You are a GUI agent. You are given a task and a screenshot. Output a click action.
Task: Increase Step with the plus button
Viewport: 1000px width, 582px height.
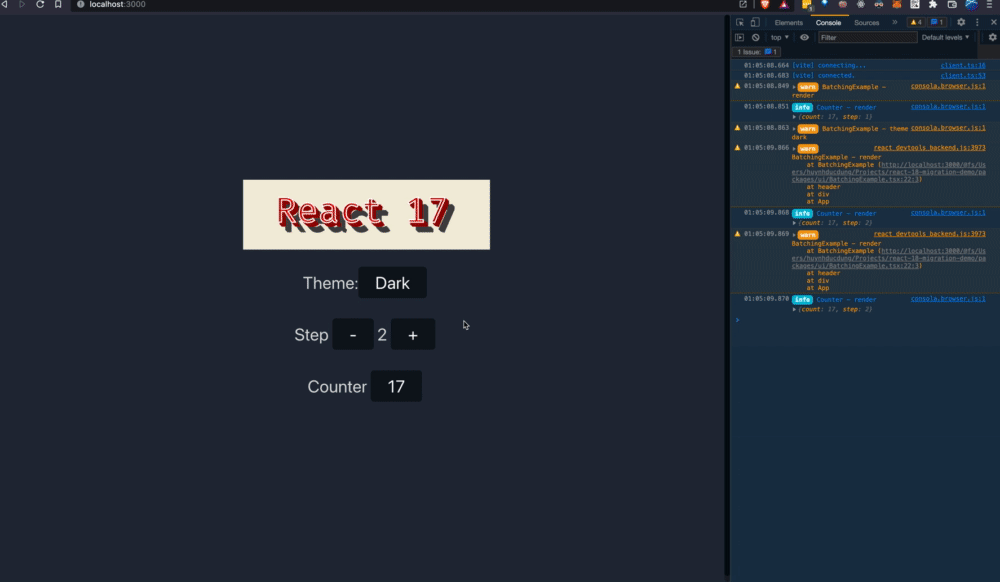(413, 334)
